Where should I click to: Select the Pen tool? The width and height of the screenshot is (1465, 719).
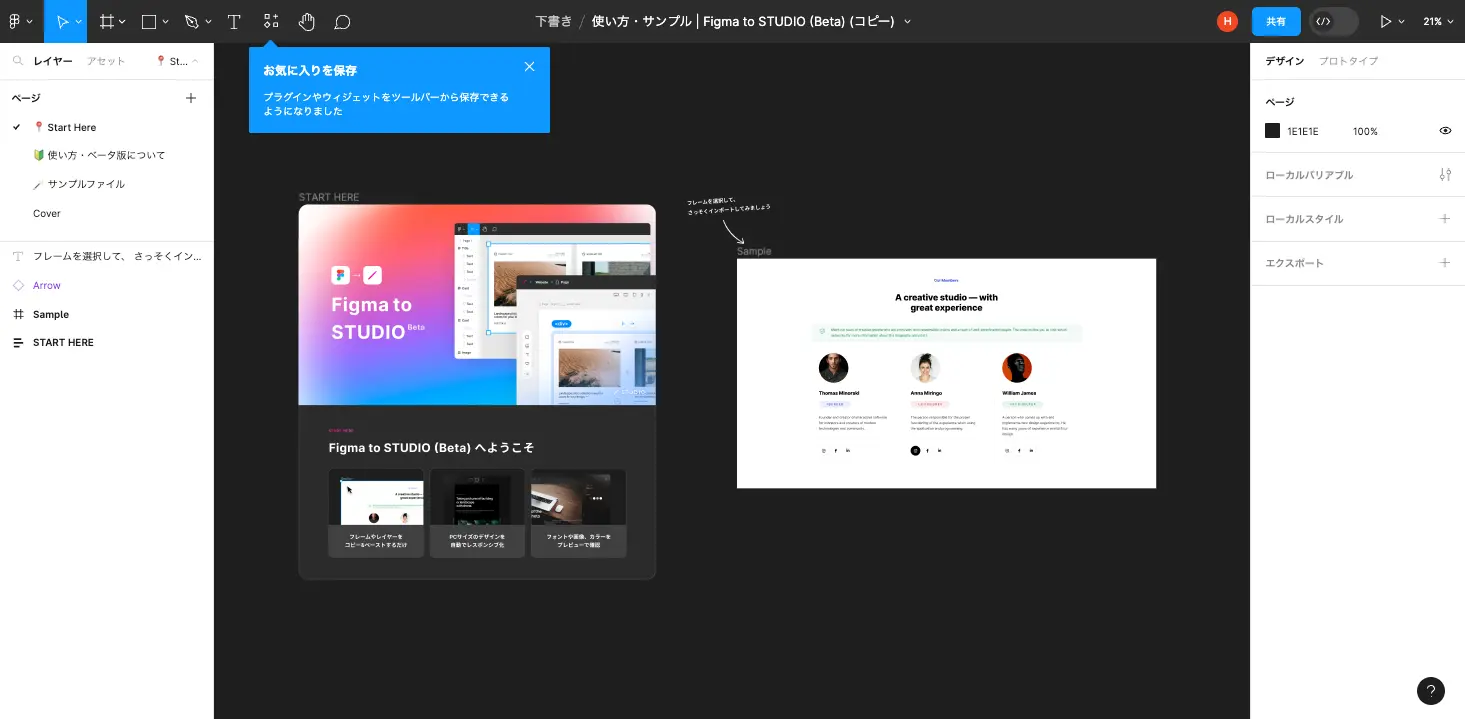(x=191, y=21)
